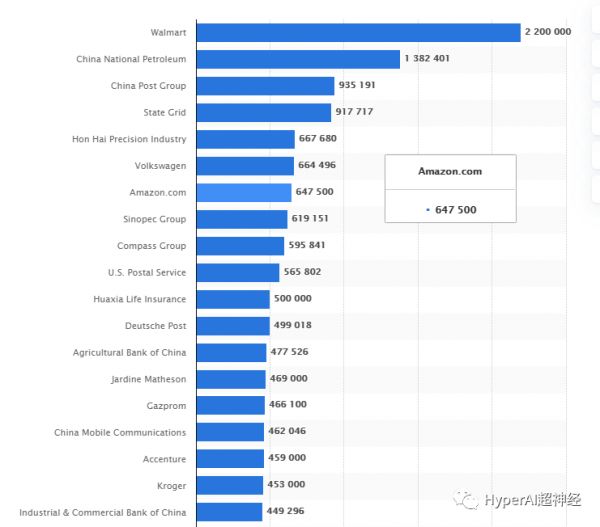Select the China Post Group axis label
The image size is (600, 527).
click(x=148, y=86)
